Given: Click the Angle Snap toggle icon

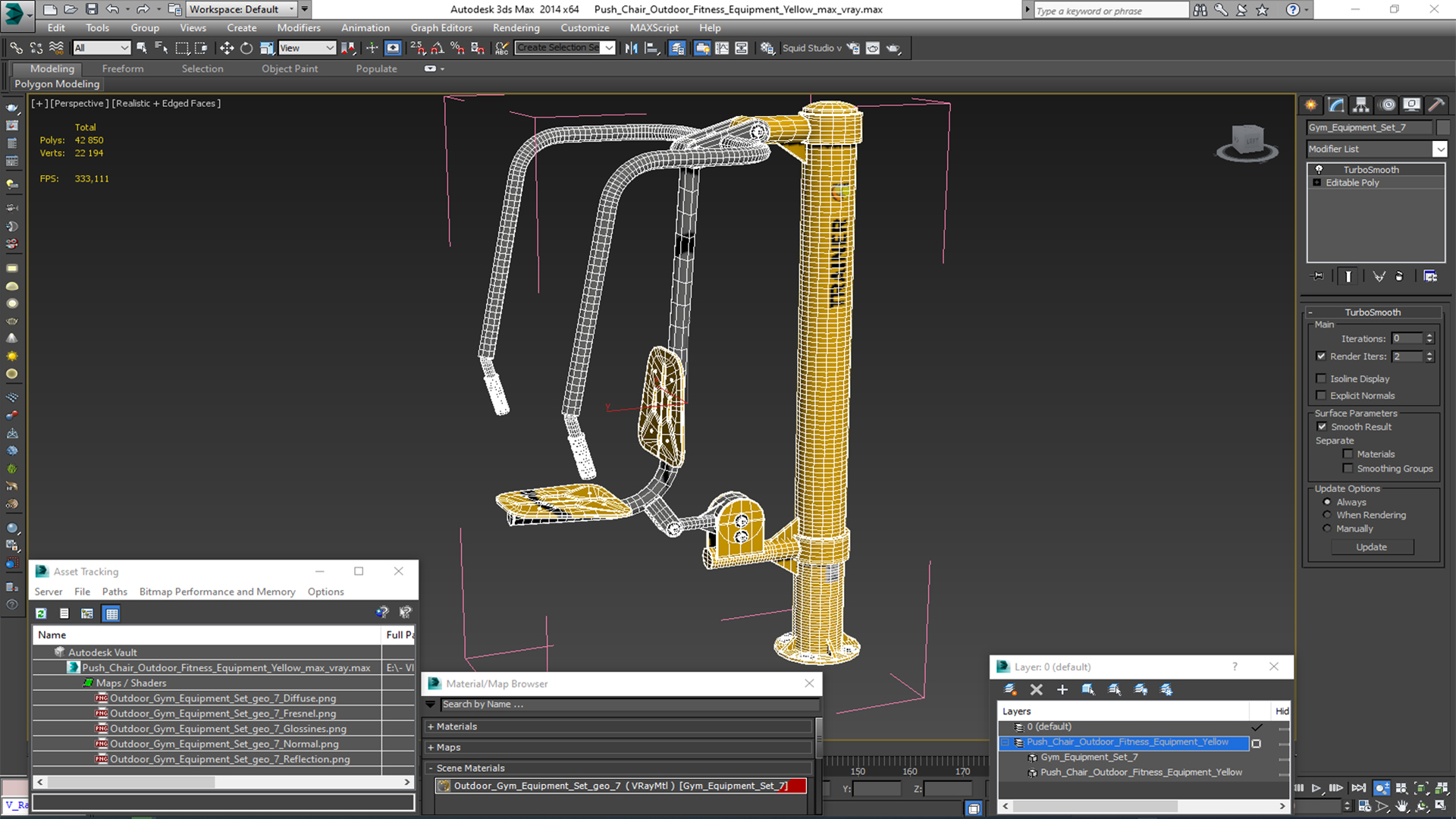Looking at the screenshot, I should click(x=438, y=48).
